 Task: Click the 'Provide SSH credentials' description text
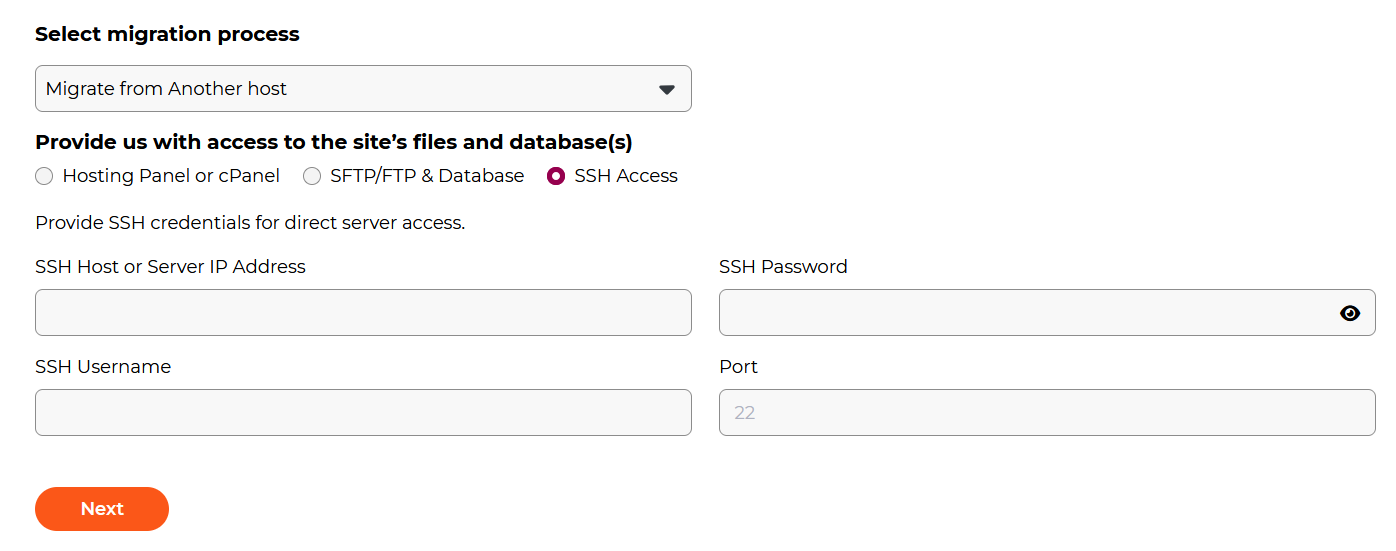coord(250,223)
